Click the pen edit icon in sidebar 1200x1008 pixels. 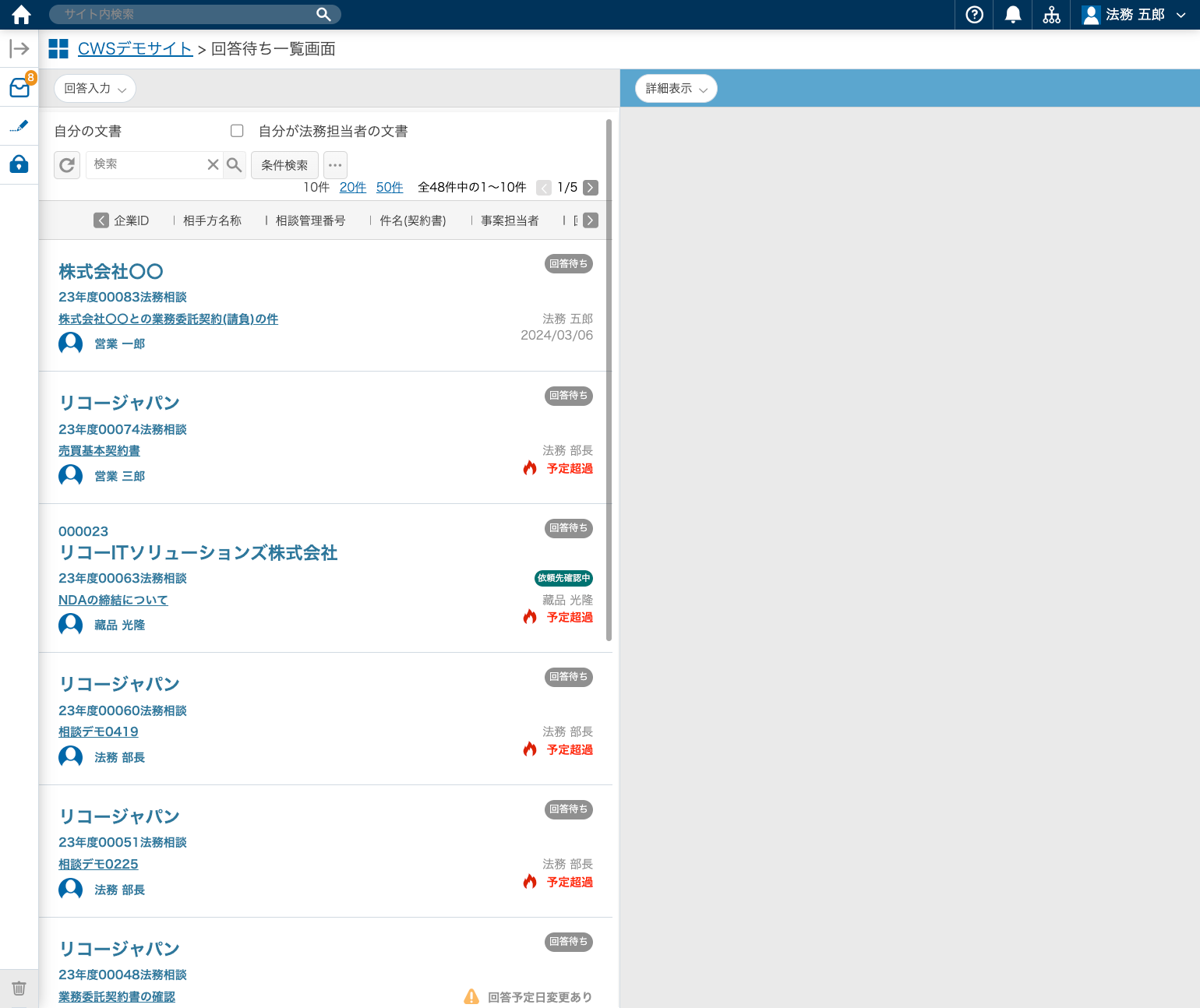click(19, 126)
